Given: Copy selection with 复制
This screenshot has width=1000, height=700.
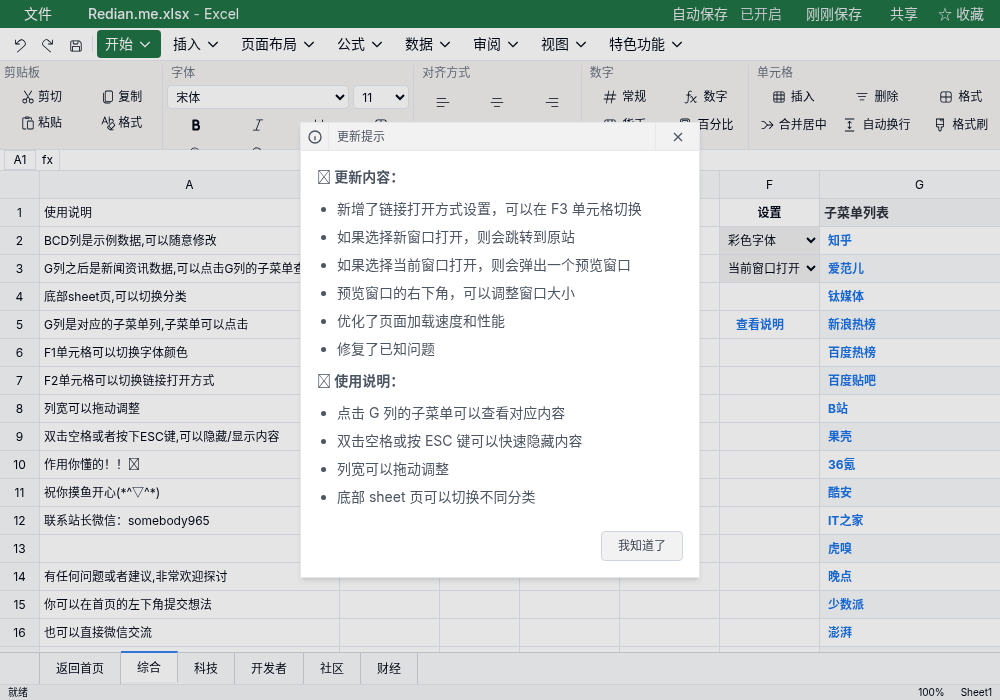Looking at the screenshot, I should coord(122,96).
